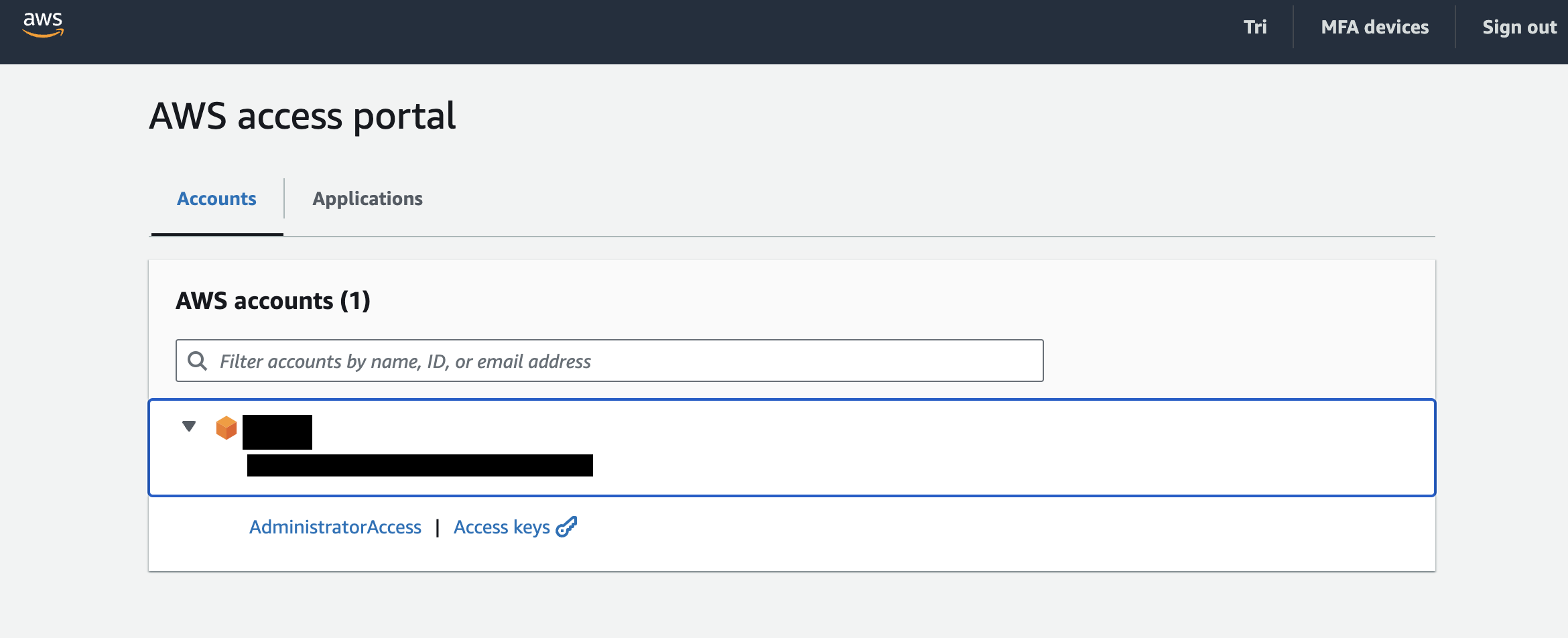Viewport: 1568px width, 638px height.
Task: Sign out of the access portal
Action: (x=1519, y=27)
